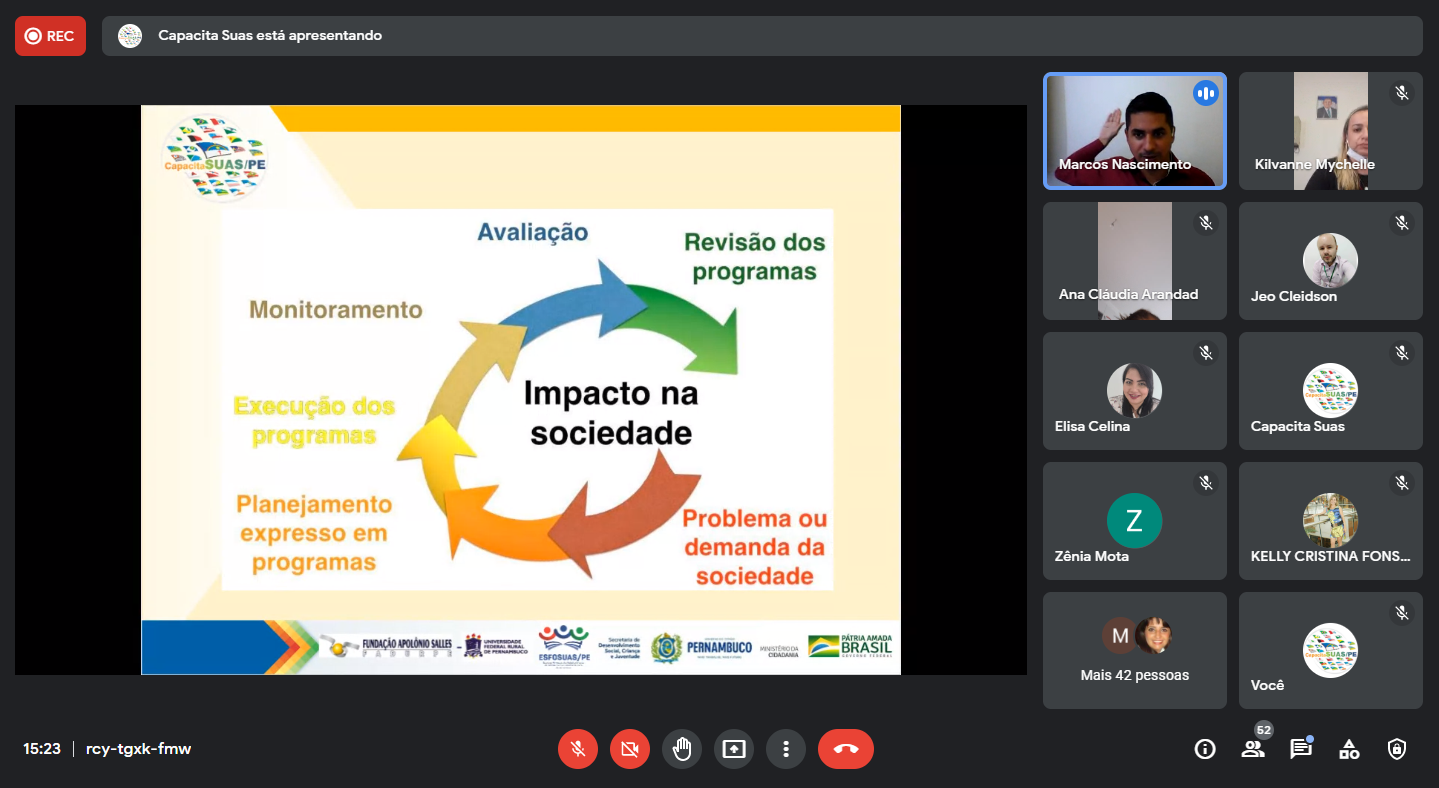Open the meeting details info icon
Screen dimensions: 1439x788
click(1205, 749)
